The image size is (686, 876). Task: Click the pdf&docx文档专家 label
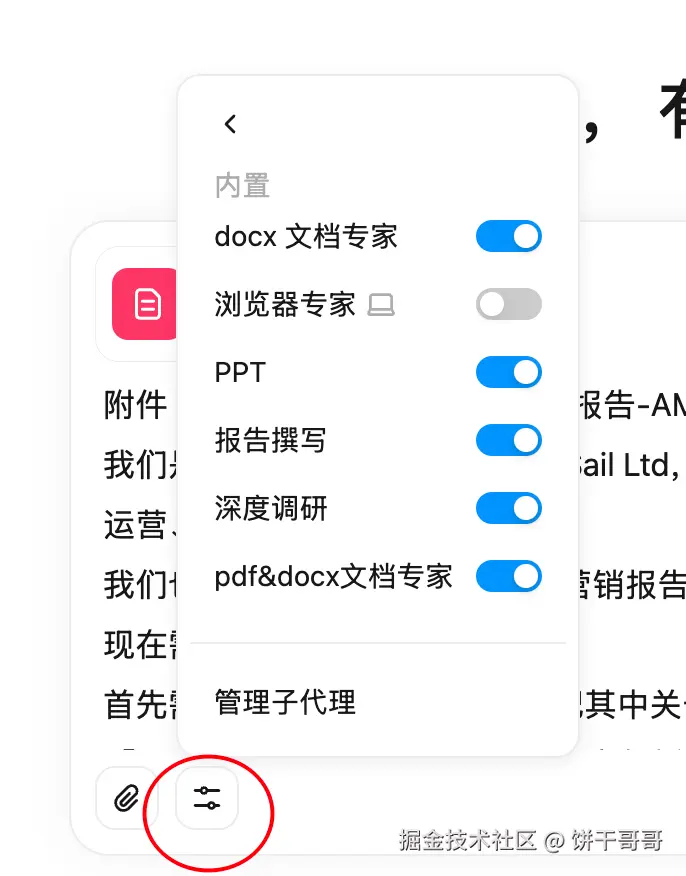click(x=334, y=577)
